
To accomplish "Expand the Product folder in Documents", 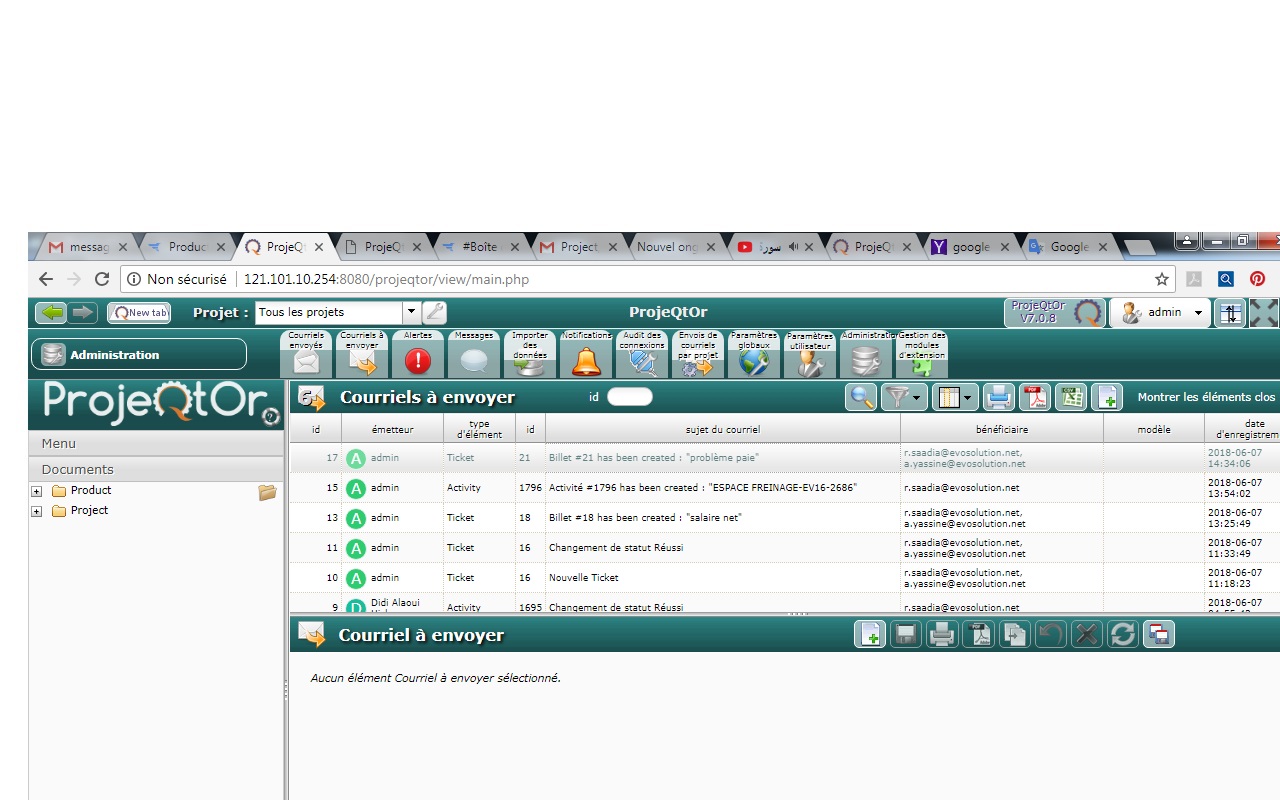I will pyautogui.click(x=37, y=491).
